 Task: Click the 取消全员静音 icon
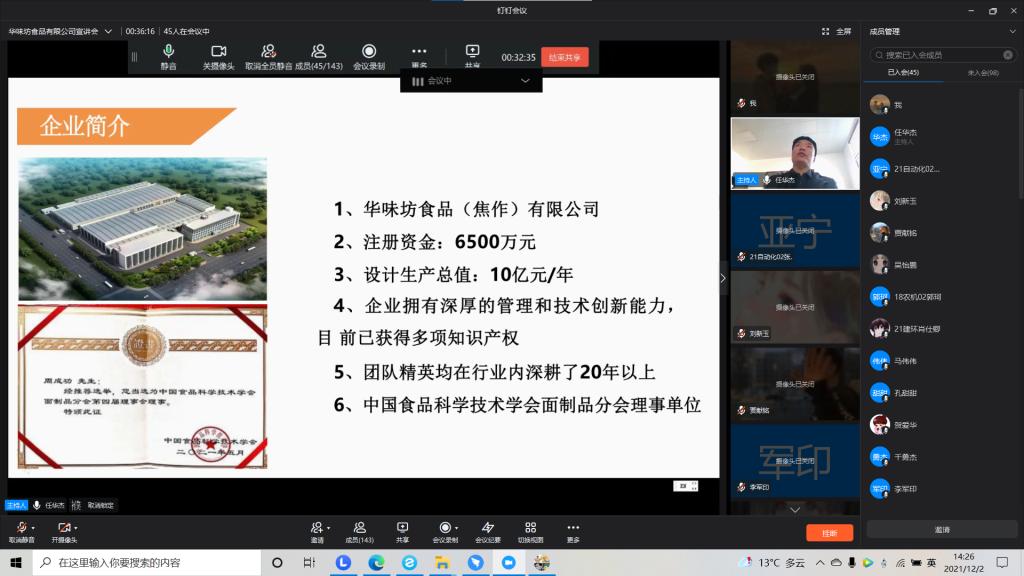(268, 52)
